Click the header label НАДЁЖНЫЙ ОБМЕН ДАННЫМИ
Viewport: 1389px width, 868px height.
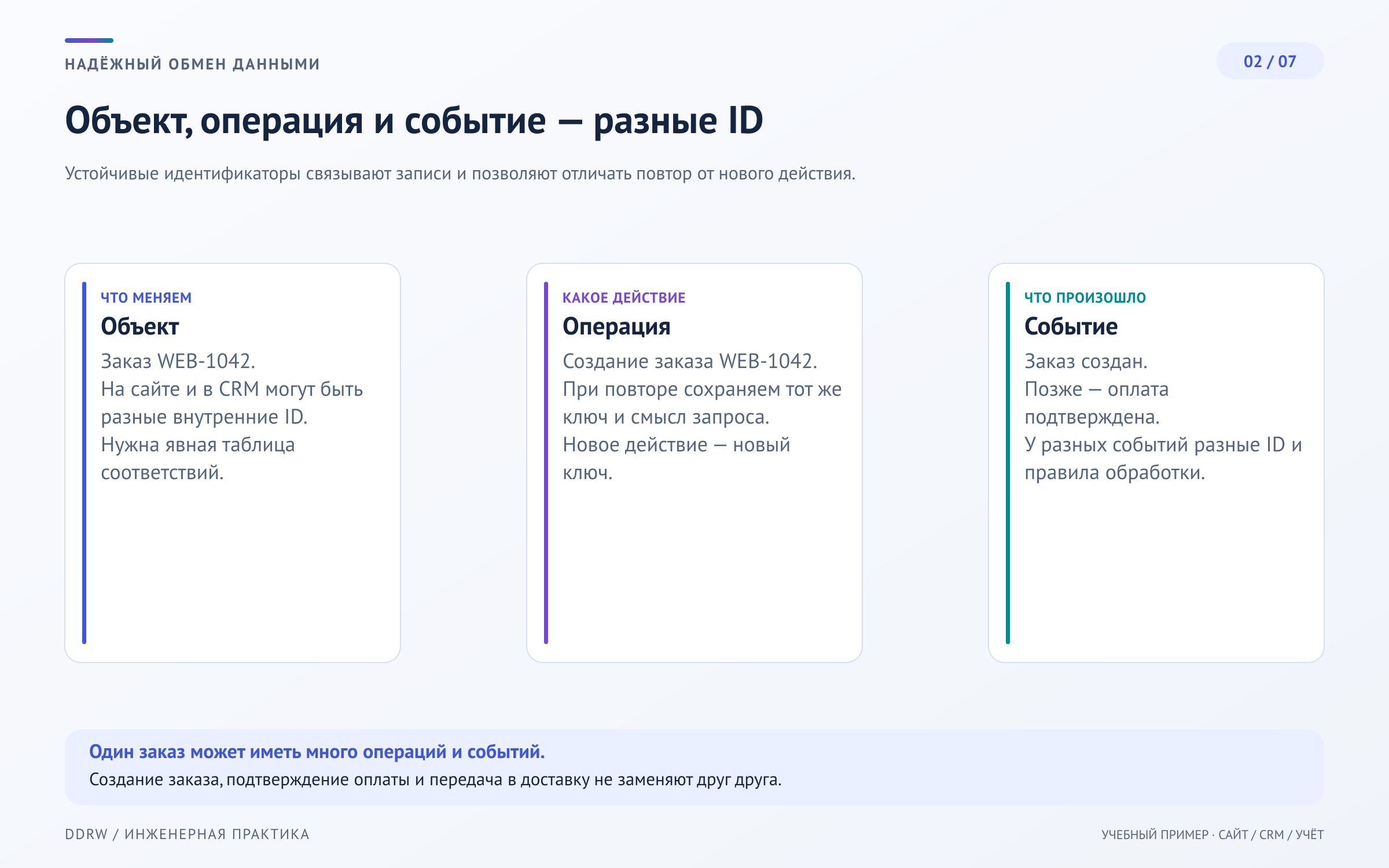tap(192, 64)
